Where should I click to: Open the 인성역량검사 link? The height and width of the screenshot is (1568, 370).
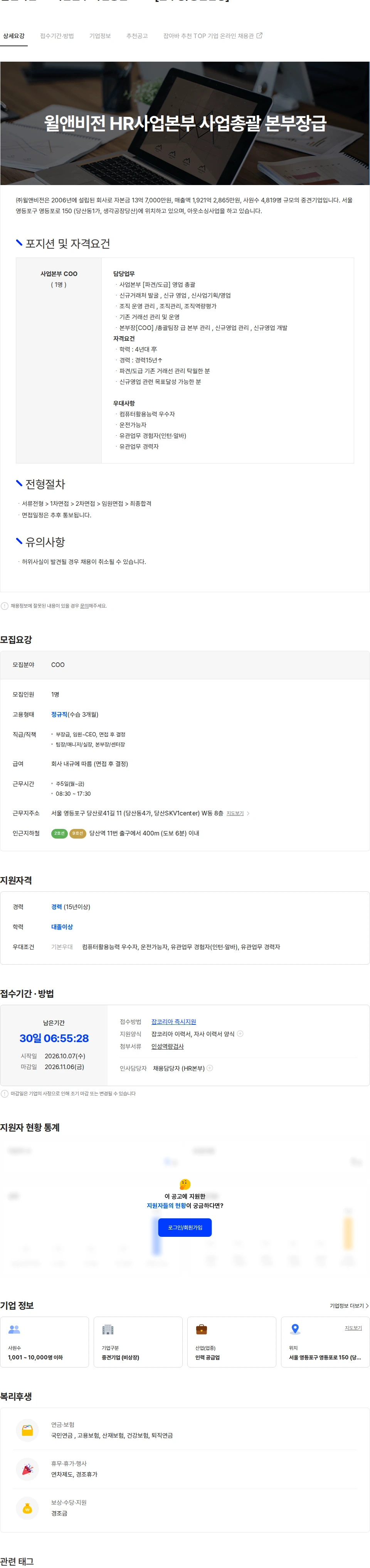[x=167, y=1046]
